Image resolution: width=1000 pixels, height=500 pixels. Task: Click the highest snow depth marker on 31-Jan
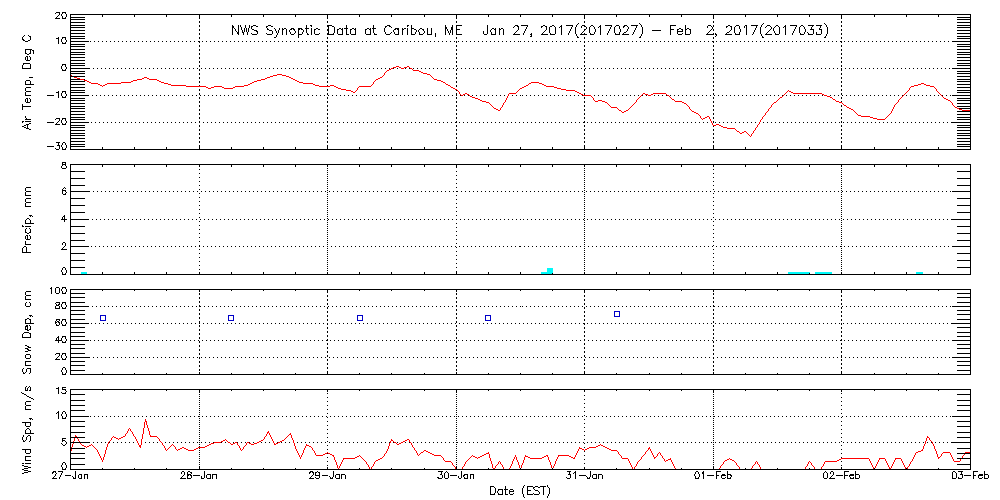(617, 314)
